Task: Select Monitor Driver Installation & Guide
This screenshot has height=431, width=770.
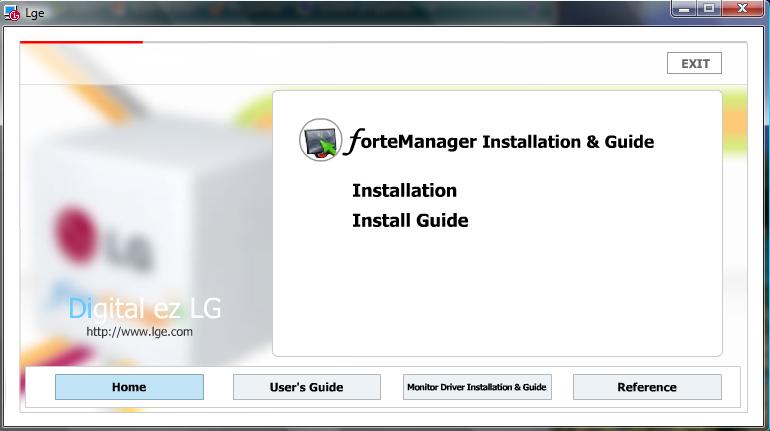Action: 477,387
